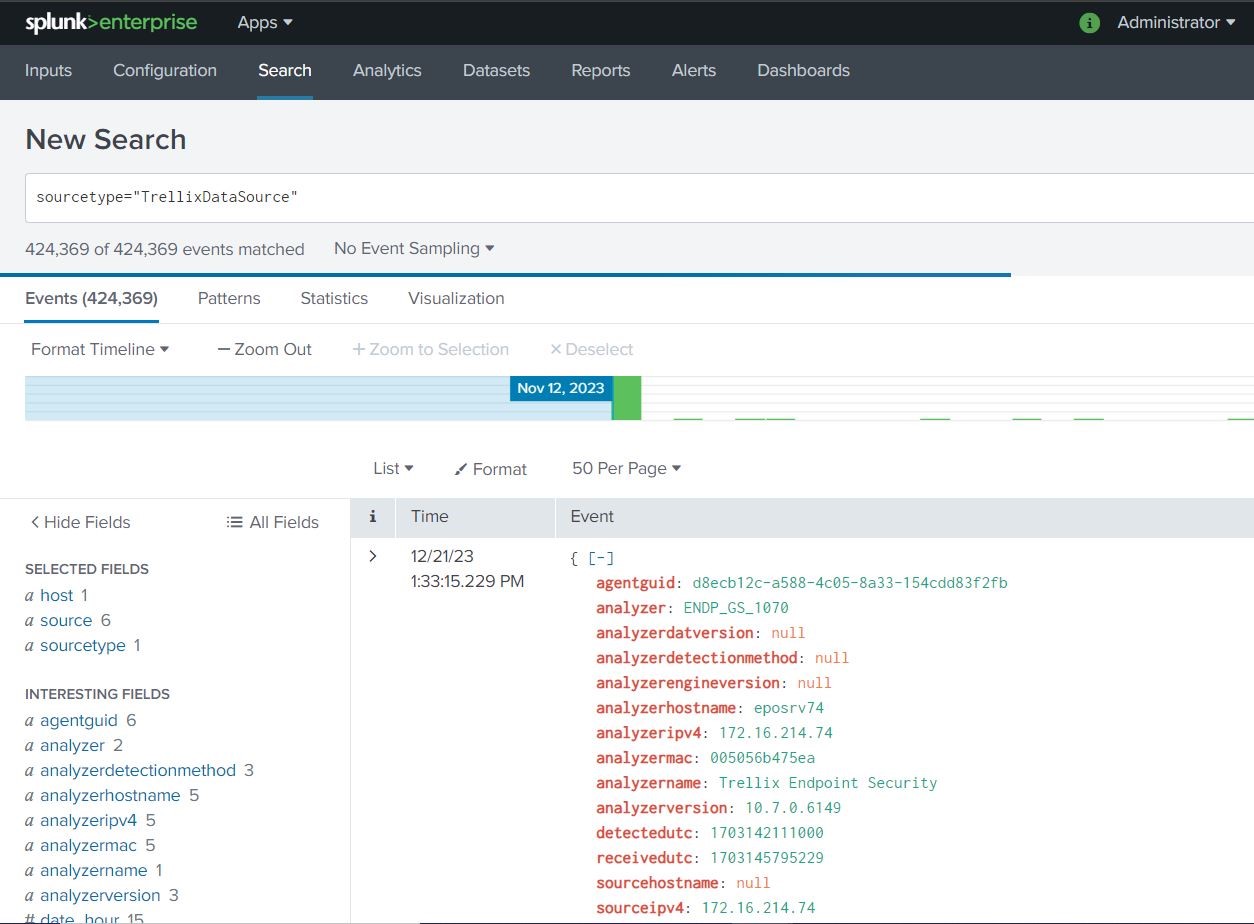Click Zoom to Selection
The image size is (1254, 924).
431,349
